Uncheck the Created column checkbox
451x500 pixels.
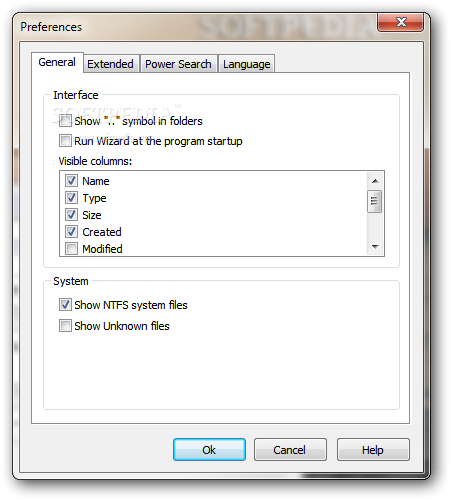point(71,232)
